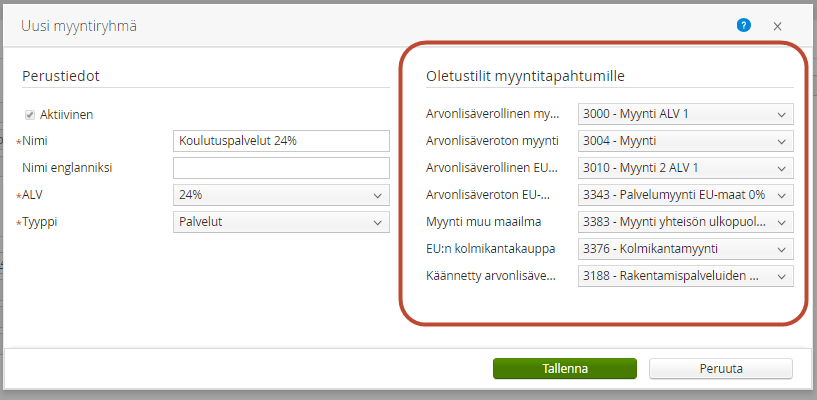This screenshot has height=400, width=817.
Task: Click the Arvonlisäveroton myynti label
Action: (492, 141)
